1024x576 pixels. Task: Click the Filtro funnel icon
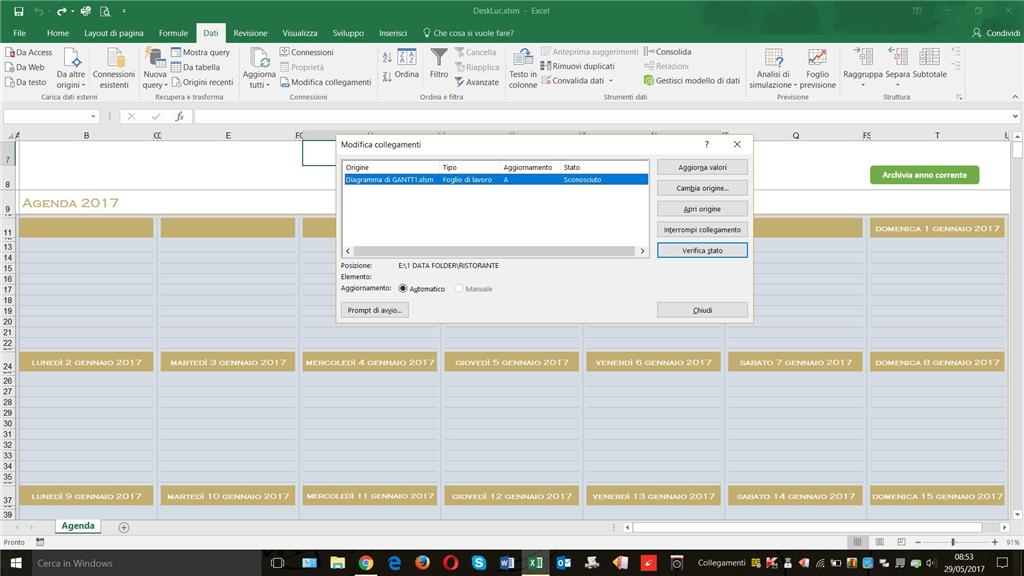click(439, 57)
